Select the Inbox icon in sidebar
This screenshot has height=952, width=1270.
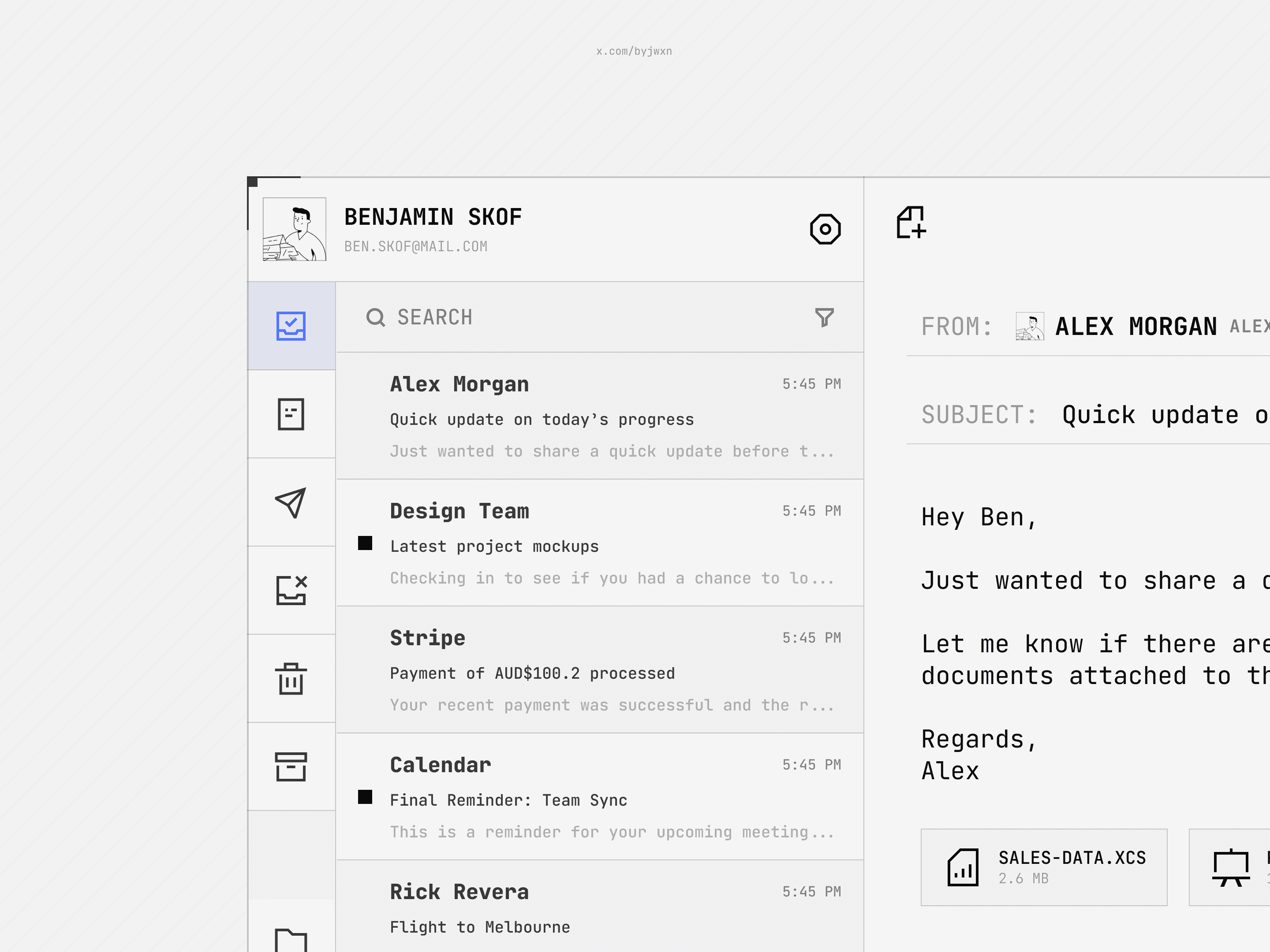pos(291,326)
